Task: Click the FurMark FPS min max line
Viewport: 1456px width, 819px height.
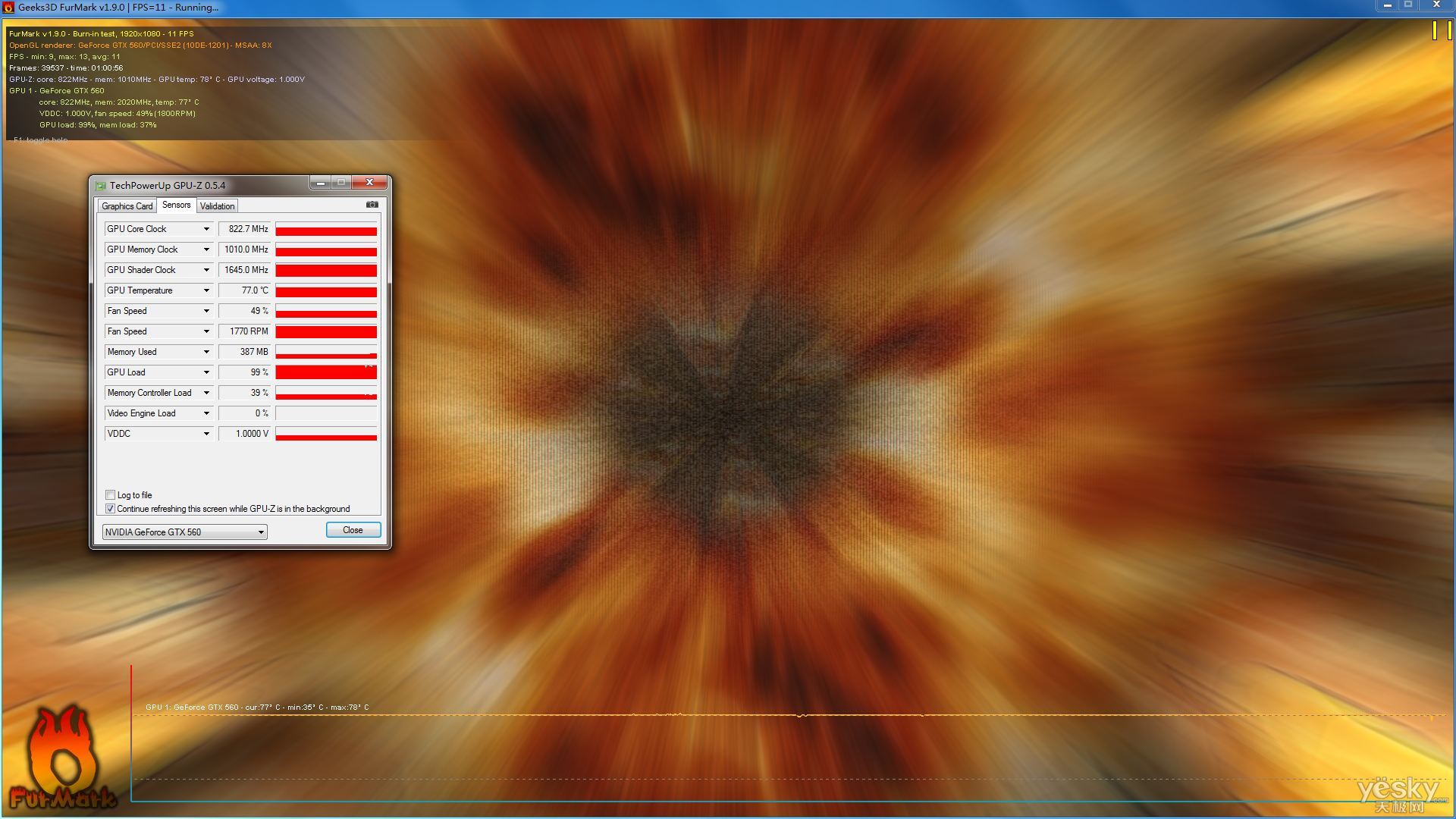Action: (64, 57)
